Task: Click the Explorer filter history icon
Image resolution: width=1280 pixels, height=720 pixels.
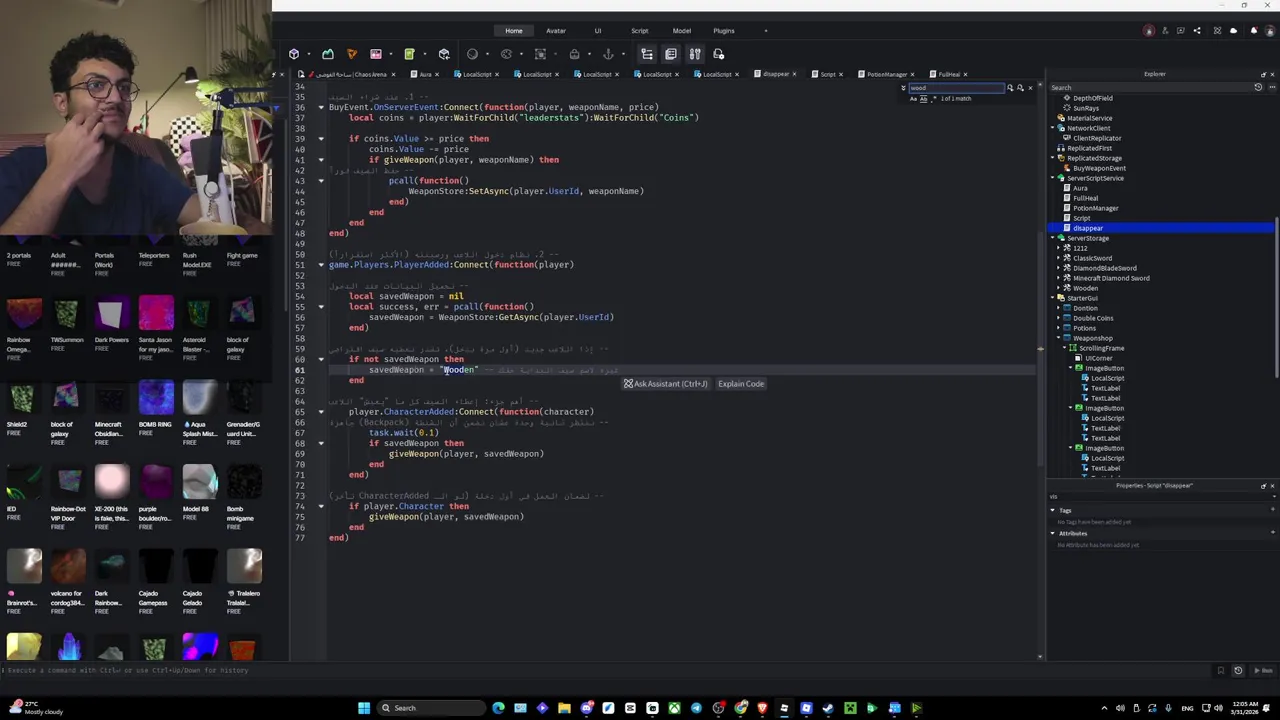Action: pyautogui.click(x=1258, y=88)
